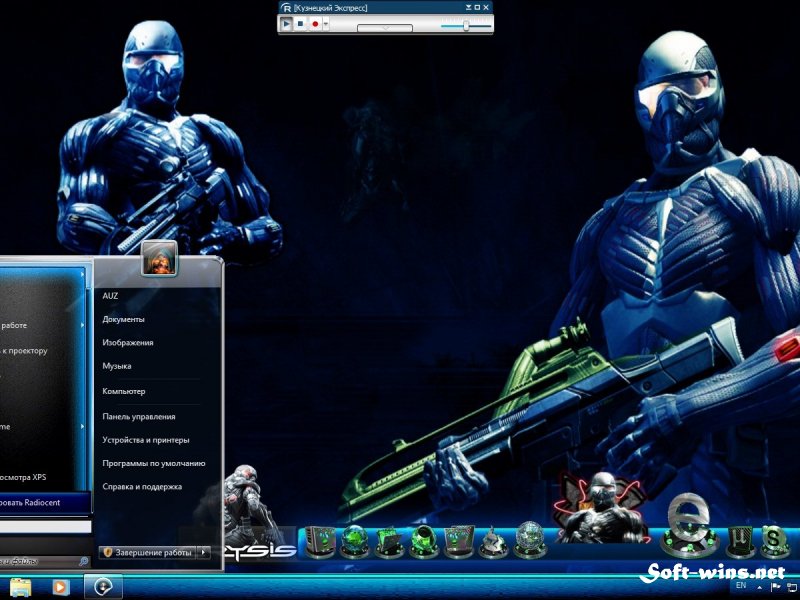This screenshot has height=600, width=800.
Task: Collapse Radiocent to tray with arrow button
Action: (468, 7)
